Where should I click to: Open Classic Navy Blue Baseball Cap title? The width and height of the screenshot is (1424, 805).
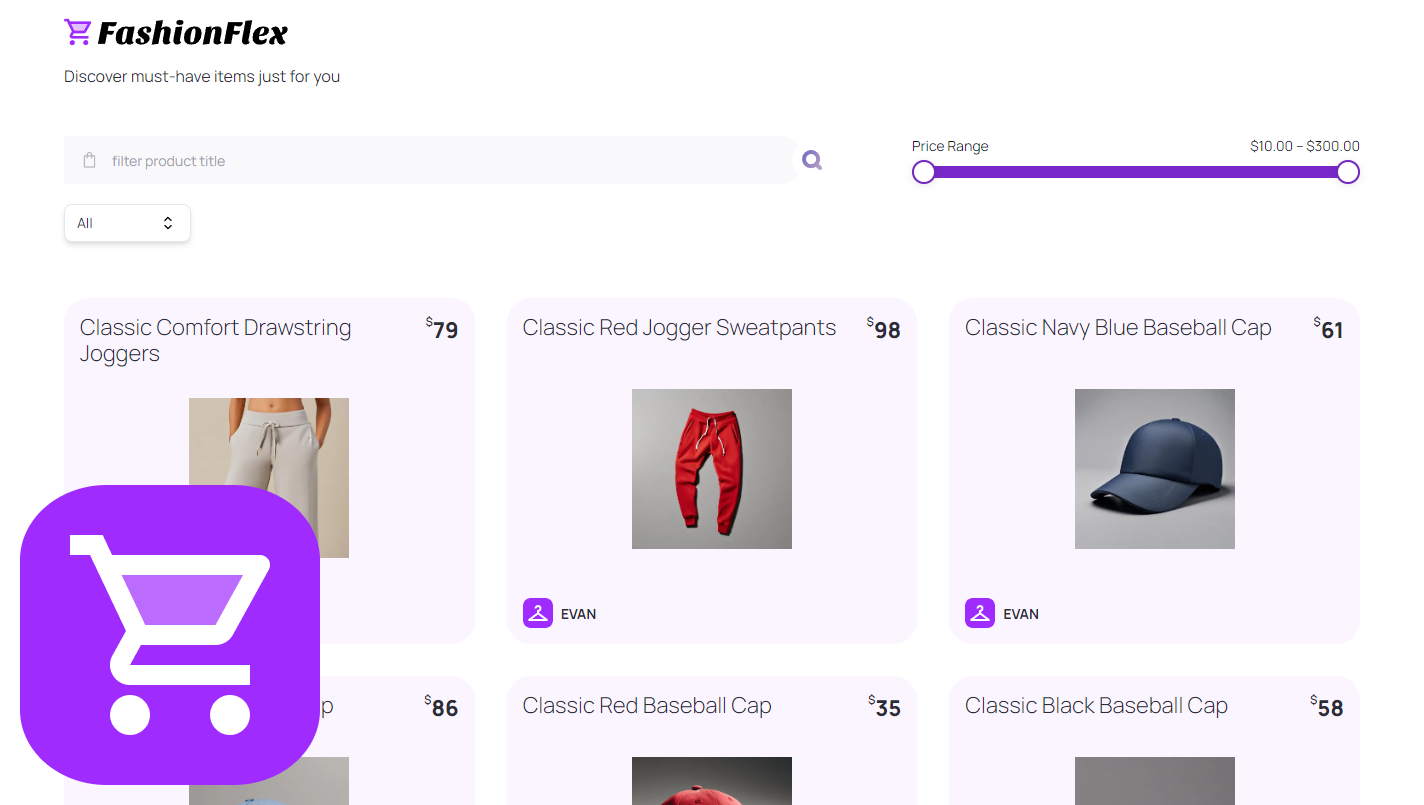(1118, 328)
